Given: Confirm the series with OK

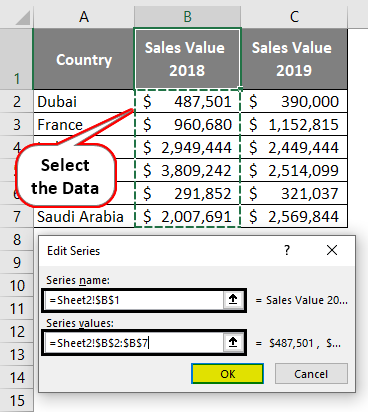Looking at the screenshot, I should pyautogui.click(x=228, y=374).
